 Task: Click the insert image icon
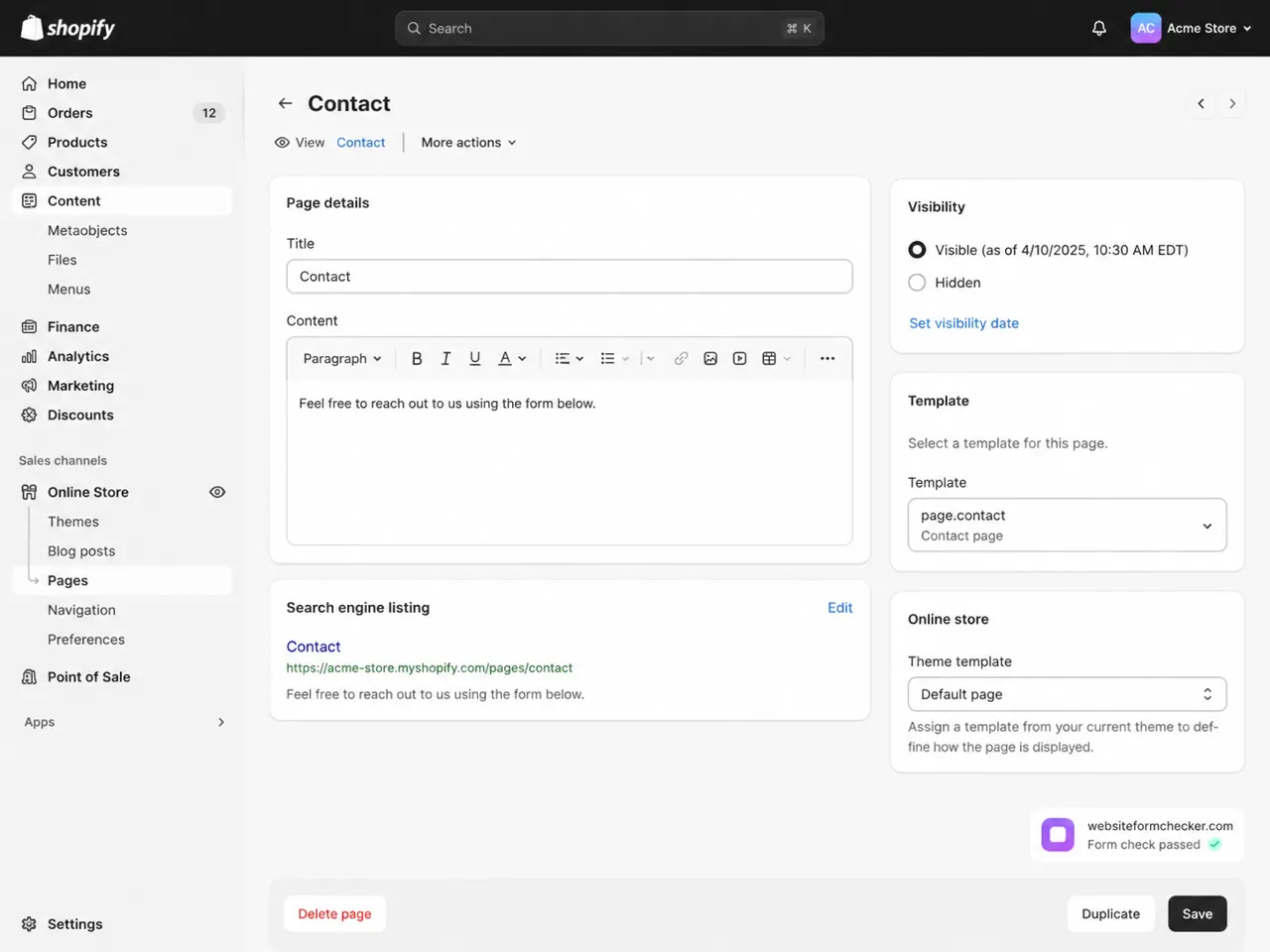click(x=710, y=358)
